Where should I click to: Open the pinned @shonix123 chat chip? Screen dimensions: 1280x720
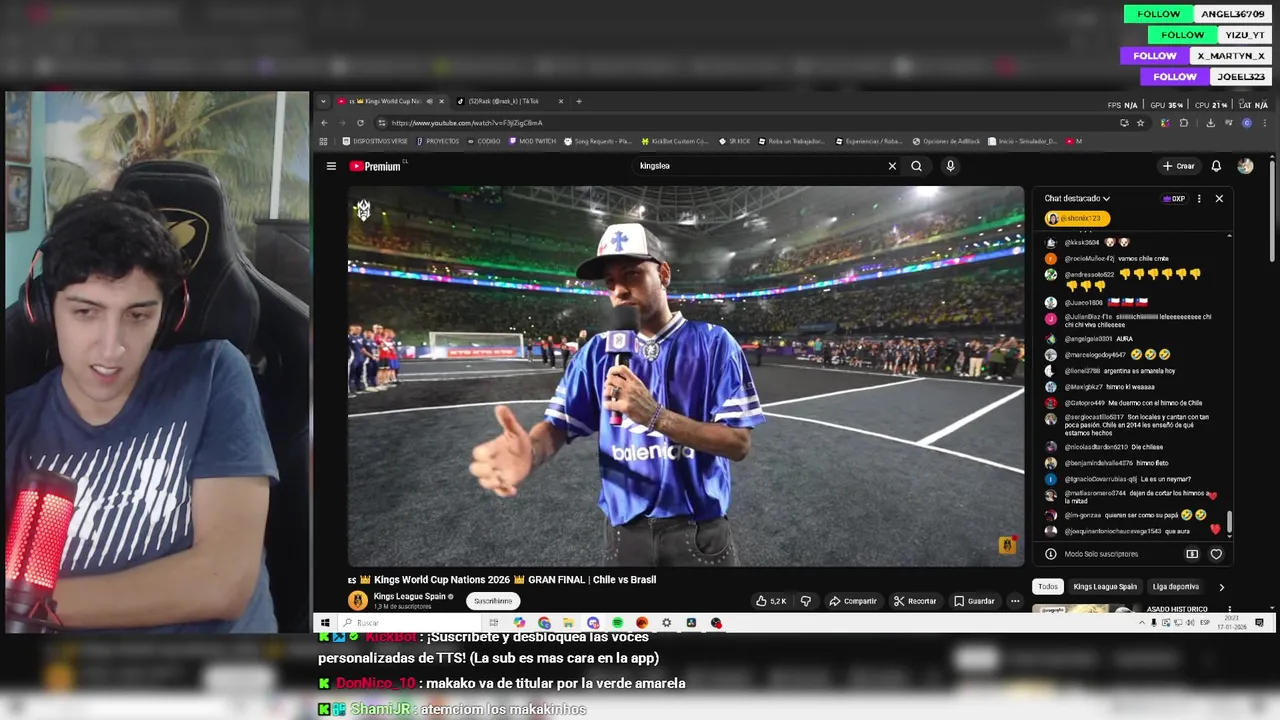coord(1076,218)
